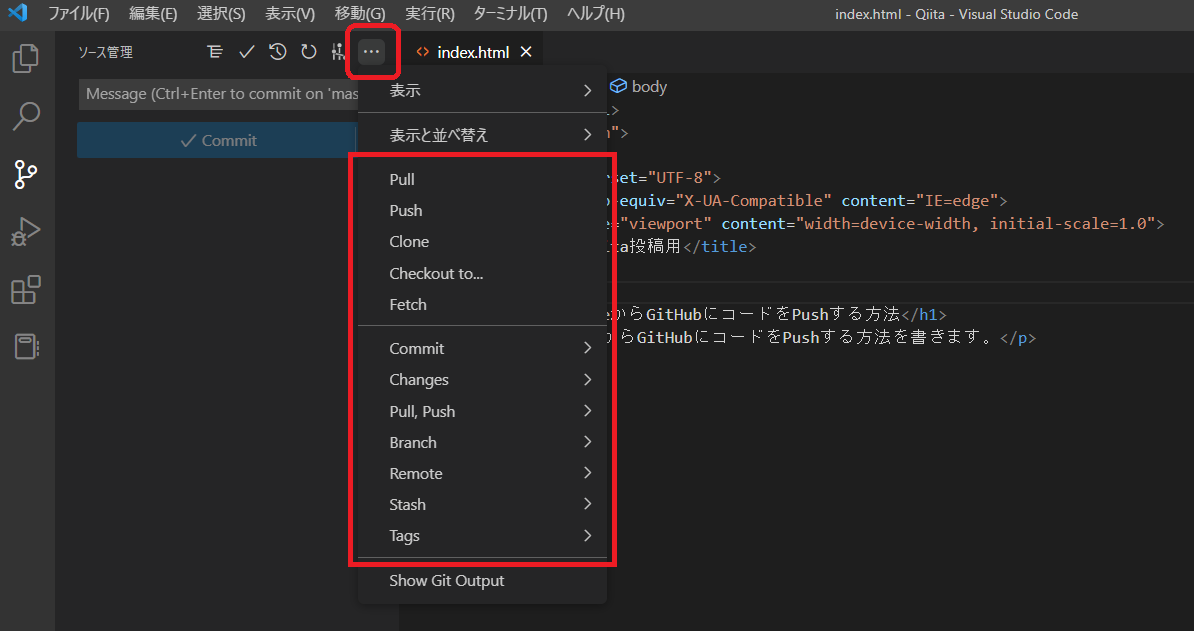This screenshot has height=631, width=1194.
Task: Open the Search panel
Action: click(25, 115)
